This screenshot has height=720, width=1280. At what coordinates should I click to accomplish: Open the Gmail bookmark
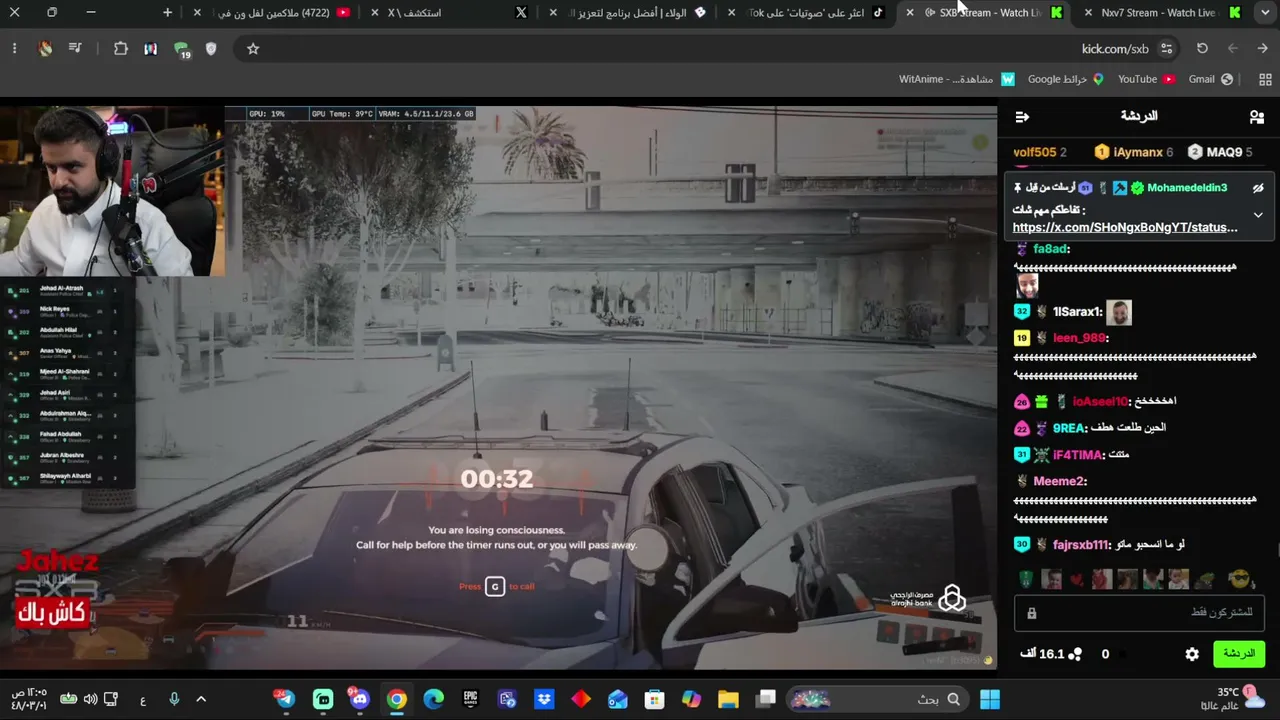point(1210,79)
